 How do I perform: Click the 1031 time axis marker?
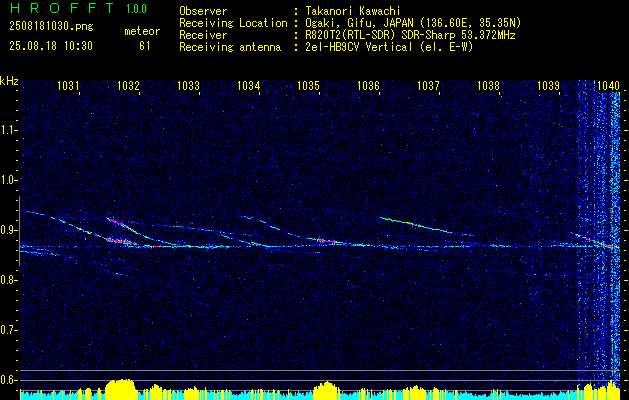click(68, 85)
